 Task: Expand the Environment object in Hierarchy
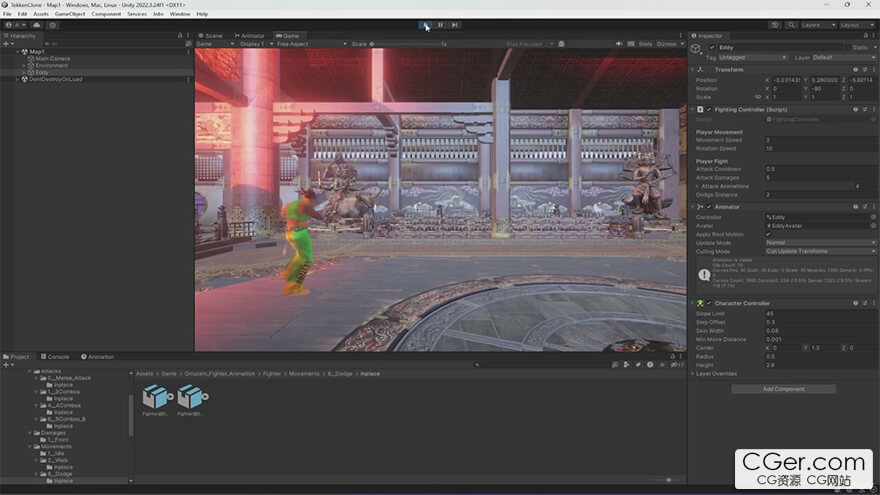24,66
